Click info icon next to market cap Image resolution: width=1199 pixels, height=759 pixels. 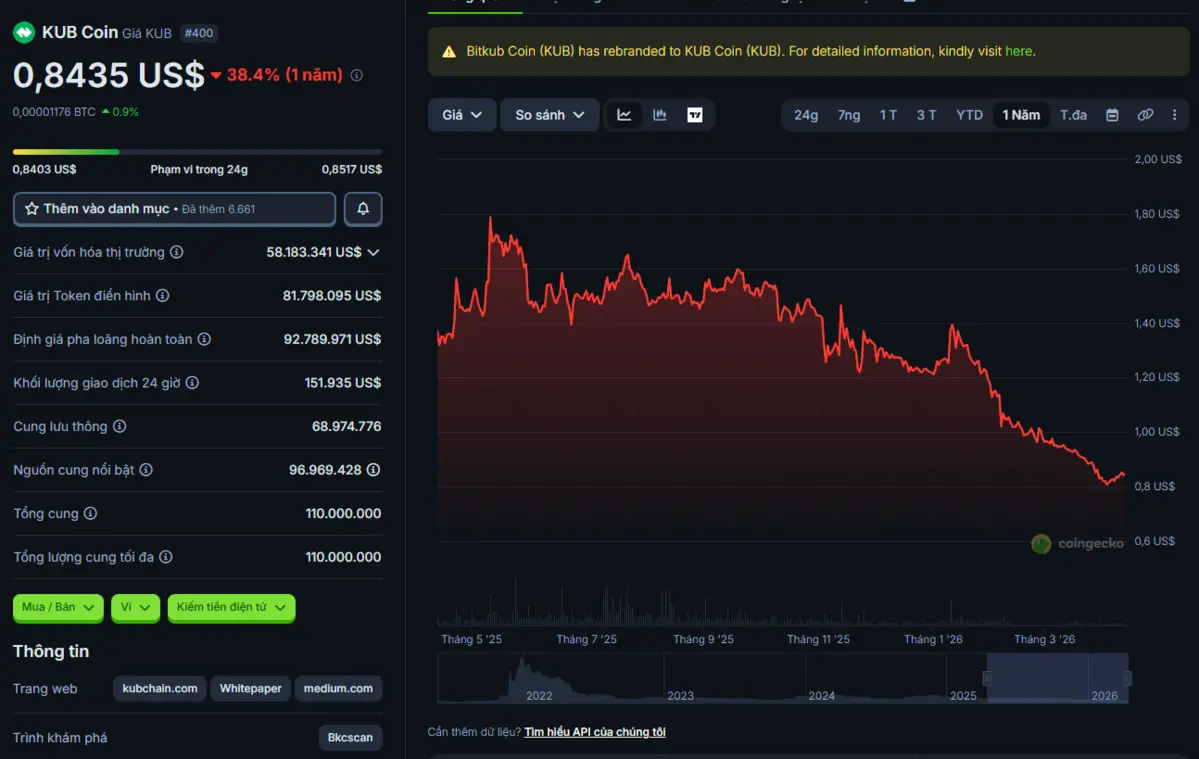coord(177,252)
